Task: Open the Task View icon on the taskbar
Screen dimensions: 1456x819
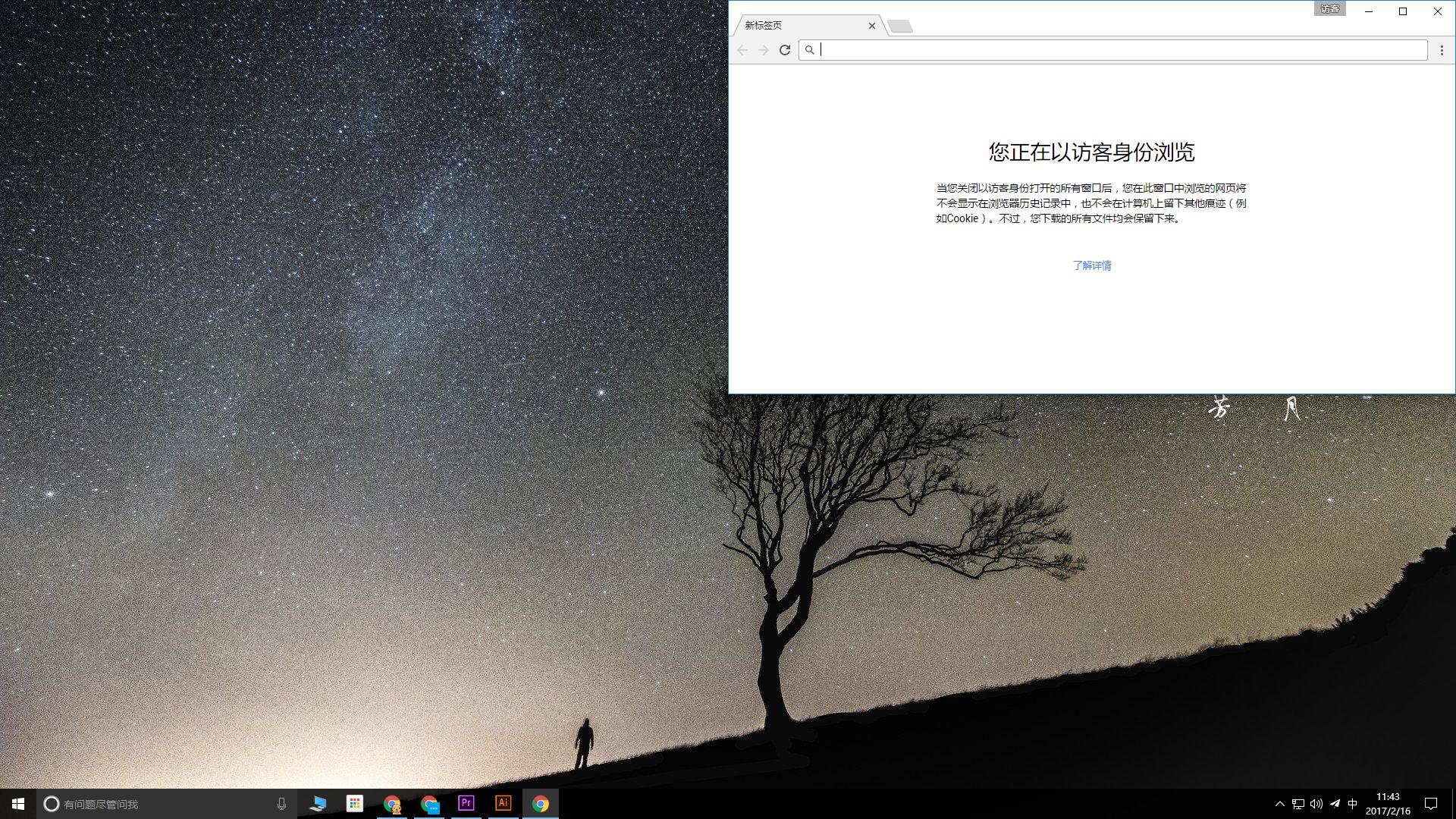Action: (317, 804)
